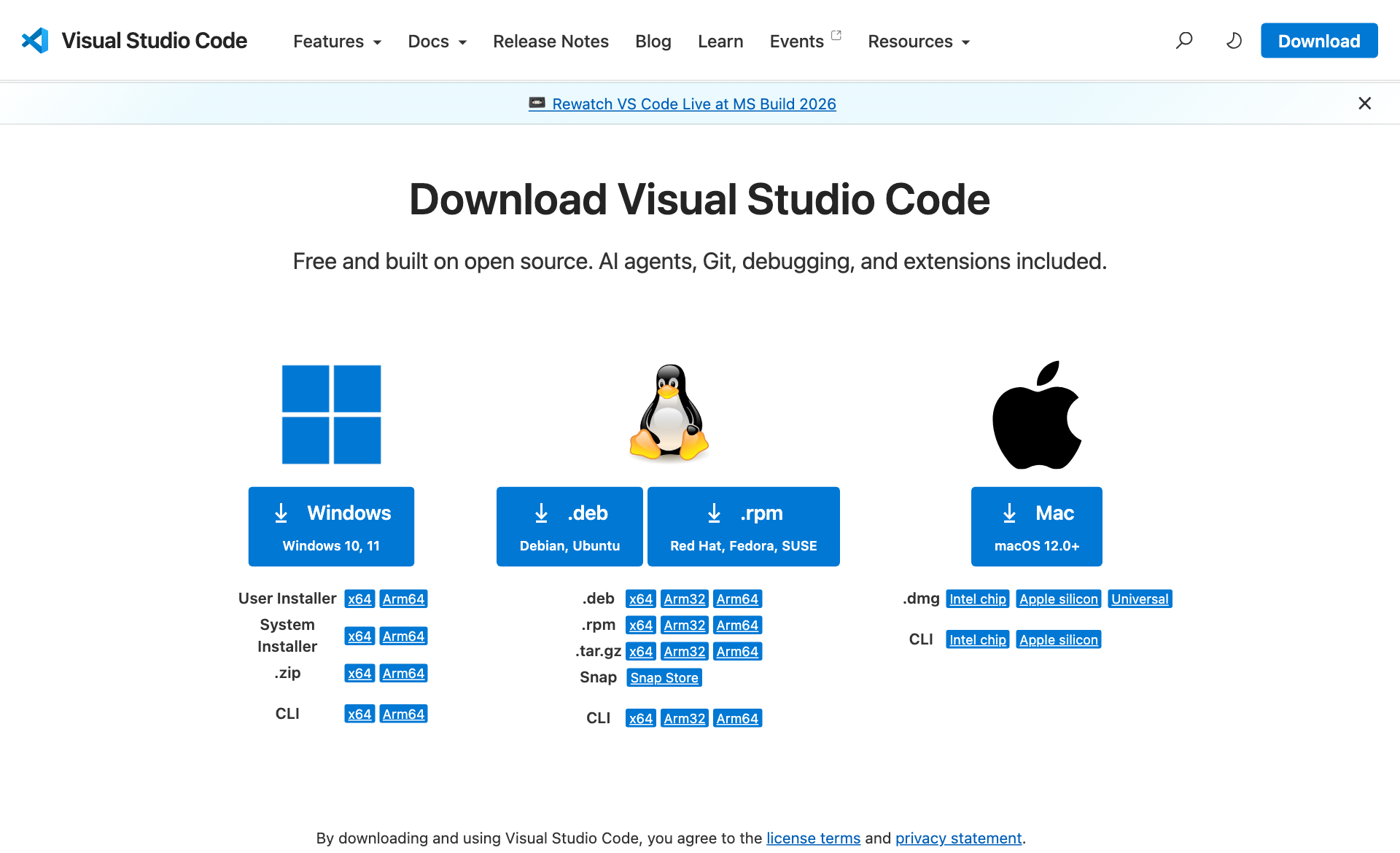Pick .tar.gz Arm32 link
This screenshot has width=1400, height=853.
pyautogui.click(x=685, y=651)
